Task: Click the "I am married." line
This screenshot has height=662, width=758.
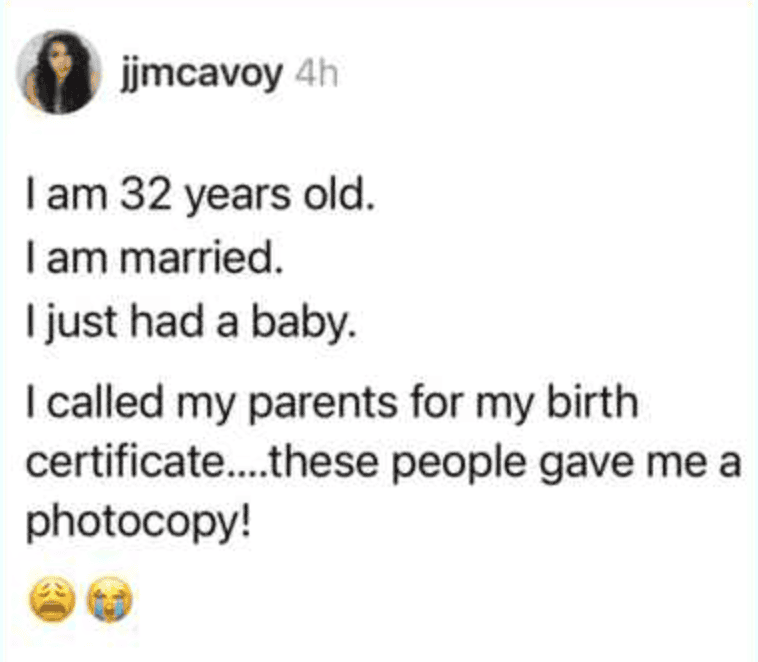Action: click(x=150, y=259)
